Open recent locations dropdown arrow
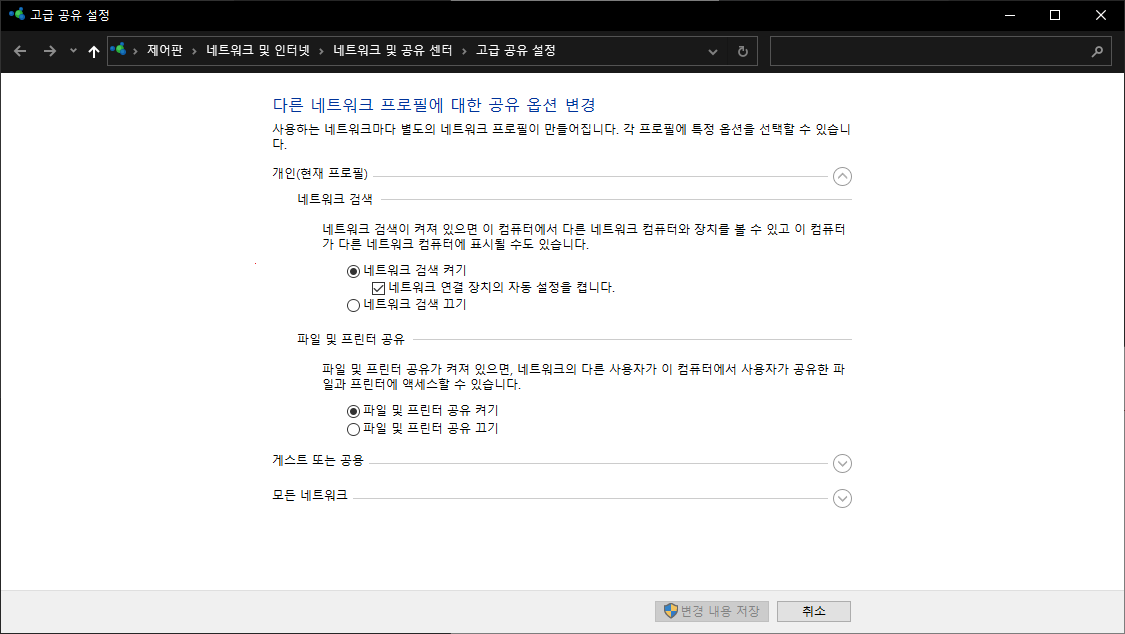The height and width of the screenshot is (634, 1125). (73, 51)
